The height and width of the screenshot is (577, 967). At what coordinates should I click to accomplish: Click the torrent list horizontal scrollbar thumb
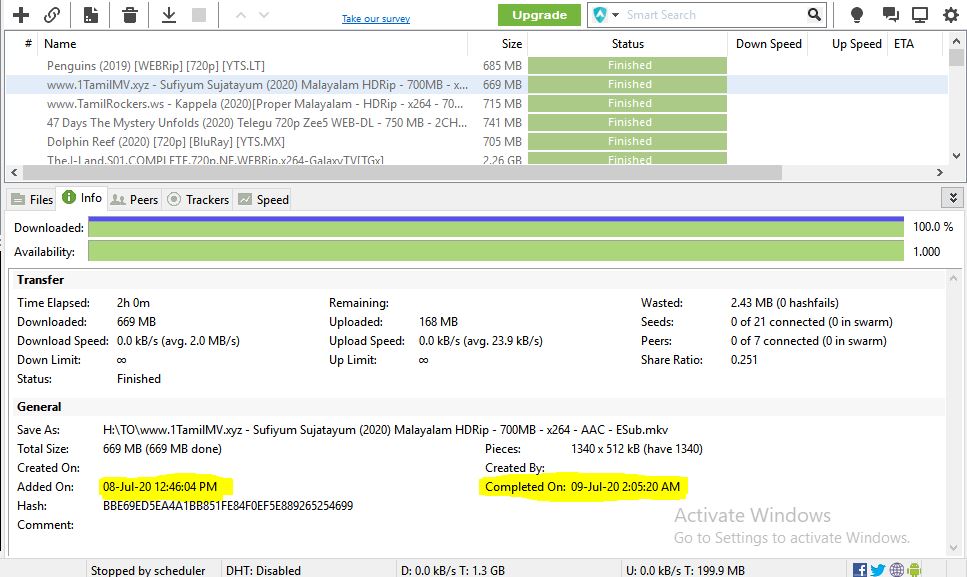coord(403,173)
